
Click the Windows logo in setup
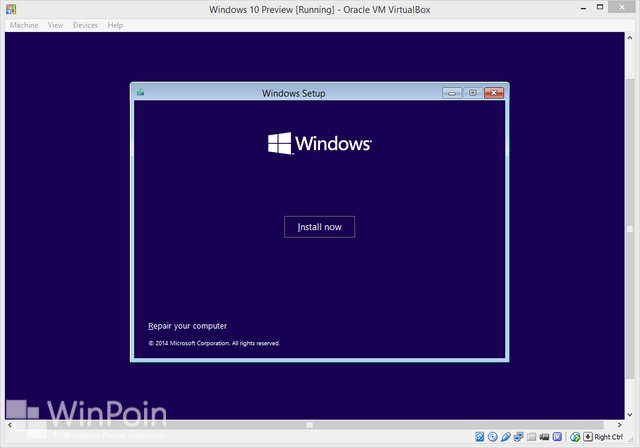click(320, 143)
